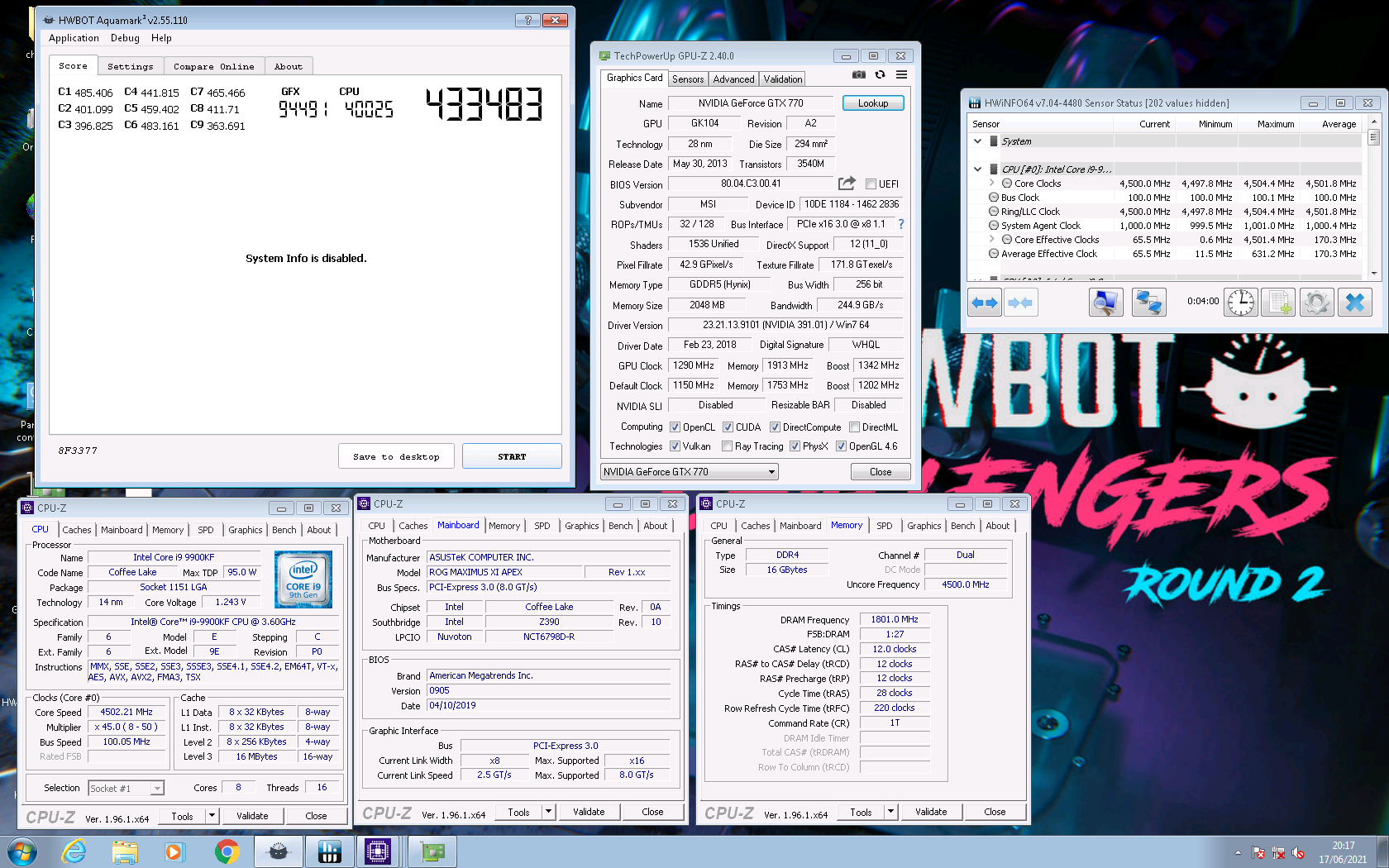Viewport: 1389px width, 868px height.
Task: Switch to Sensors tab in GPU-Z
Action: (688, 79)
